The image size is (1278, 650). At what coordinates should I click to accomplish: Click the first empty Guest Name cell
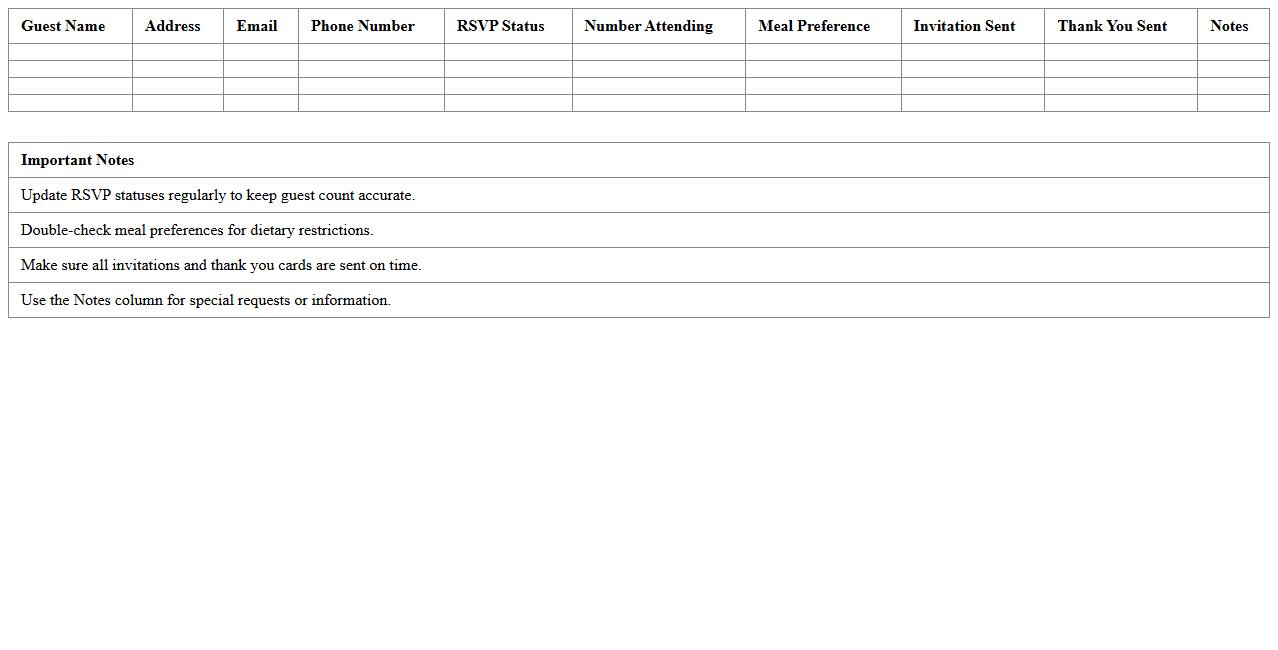coord(69,51)
